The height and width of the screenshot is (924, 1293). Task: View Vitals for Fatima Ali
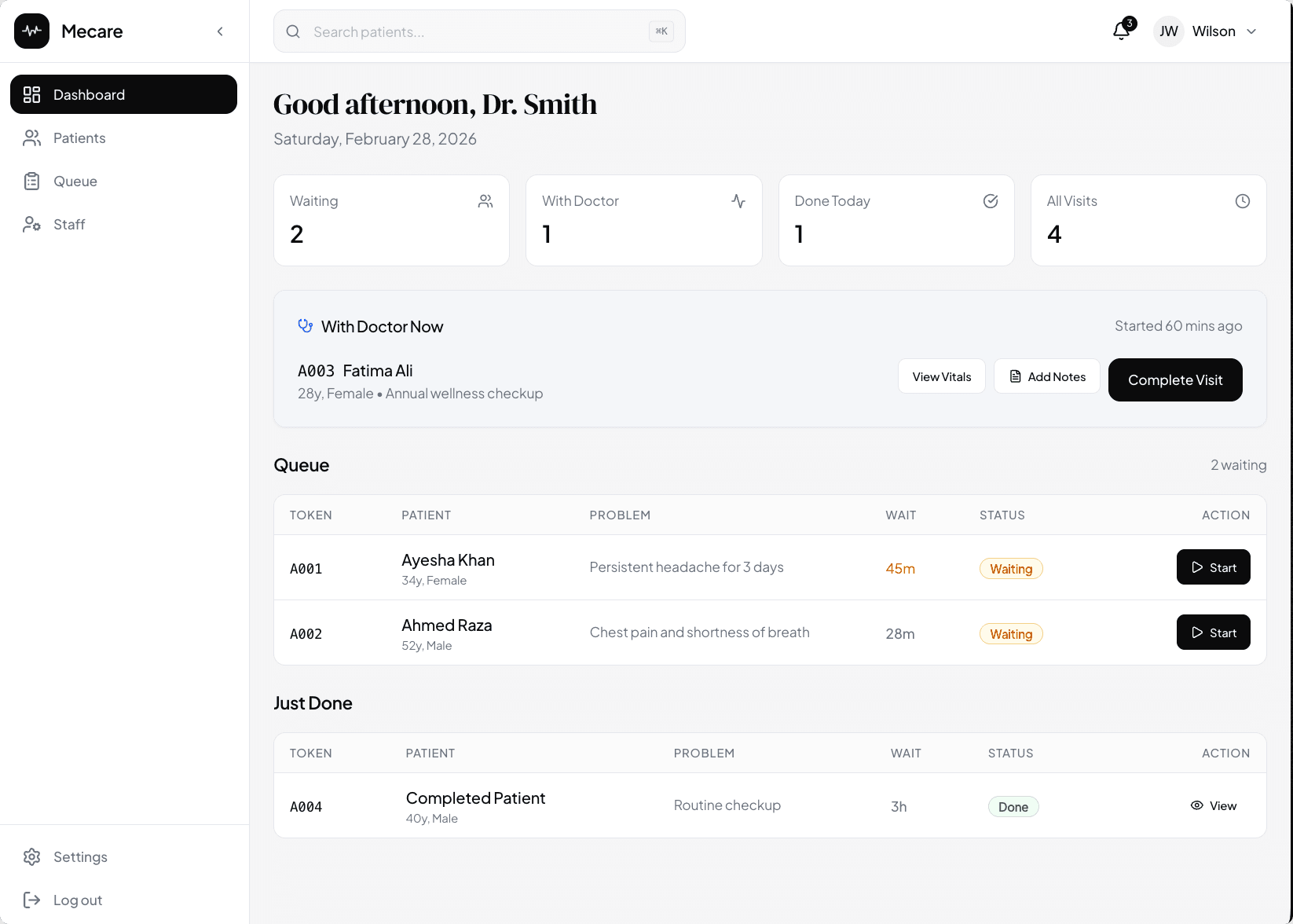941,376
